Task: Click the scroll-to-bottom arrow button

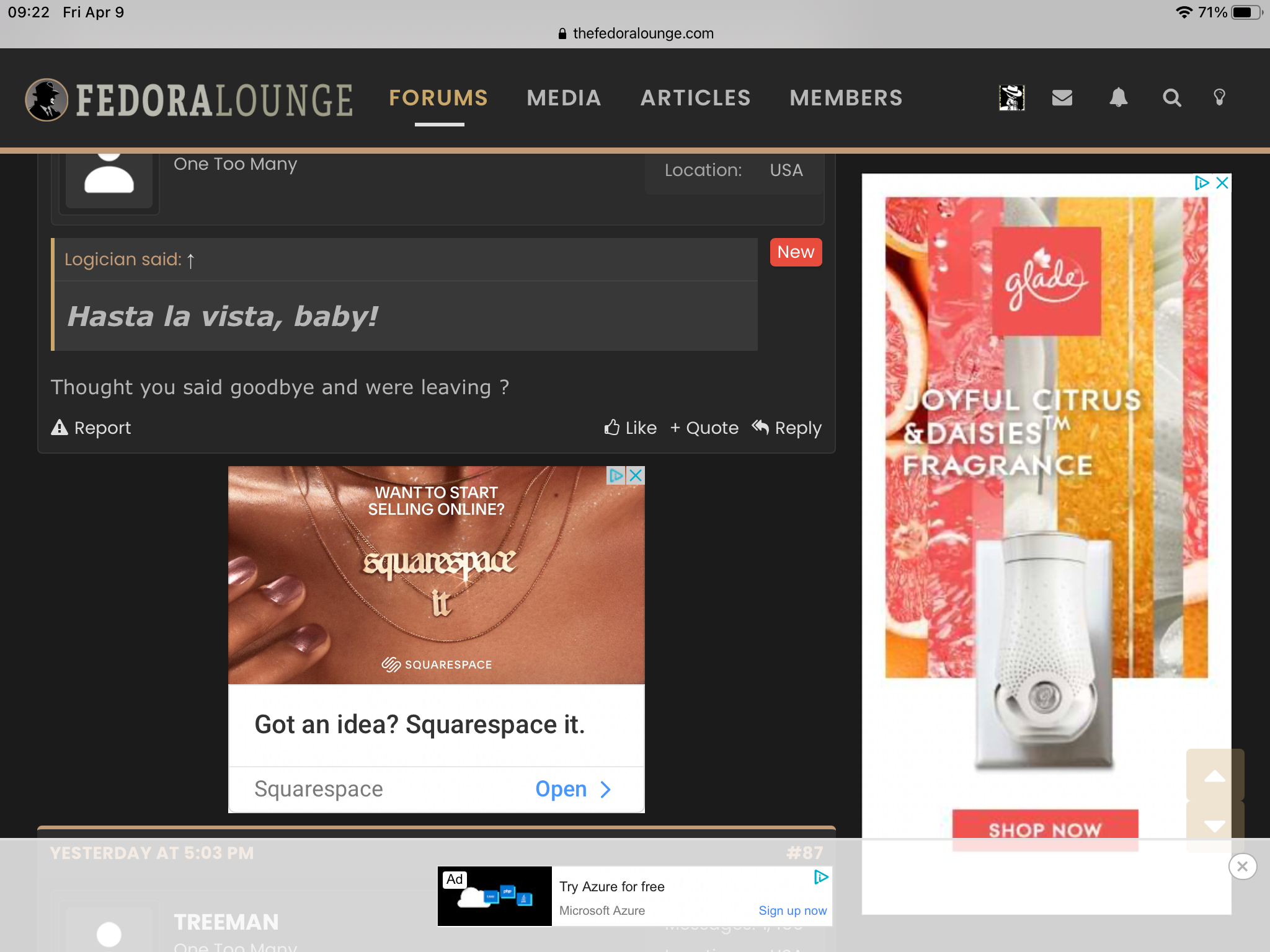Action: click(1214, 826)
